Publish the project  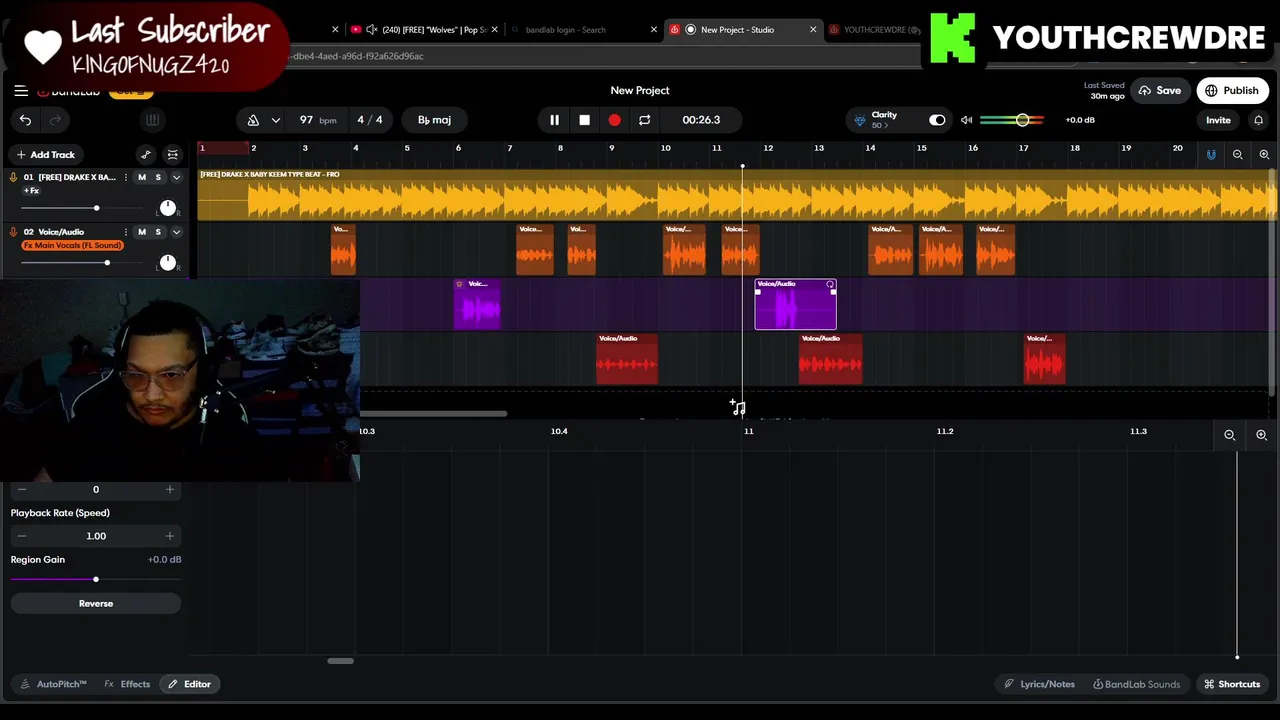[x=1231, y=91]
